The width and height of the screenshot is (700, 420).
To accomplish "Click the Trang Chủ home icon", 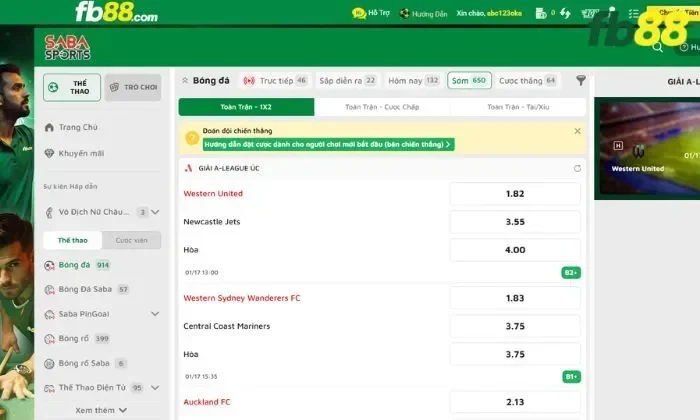I will 50,127.
